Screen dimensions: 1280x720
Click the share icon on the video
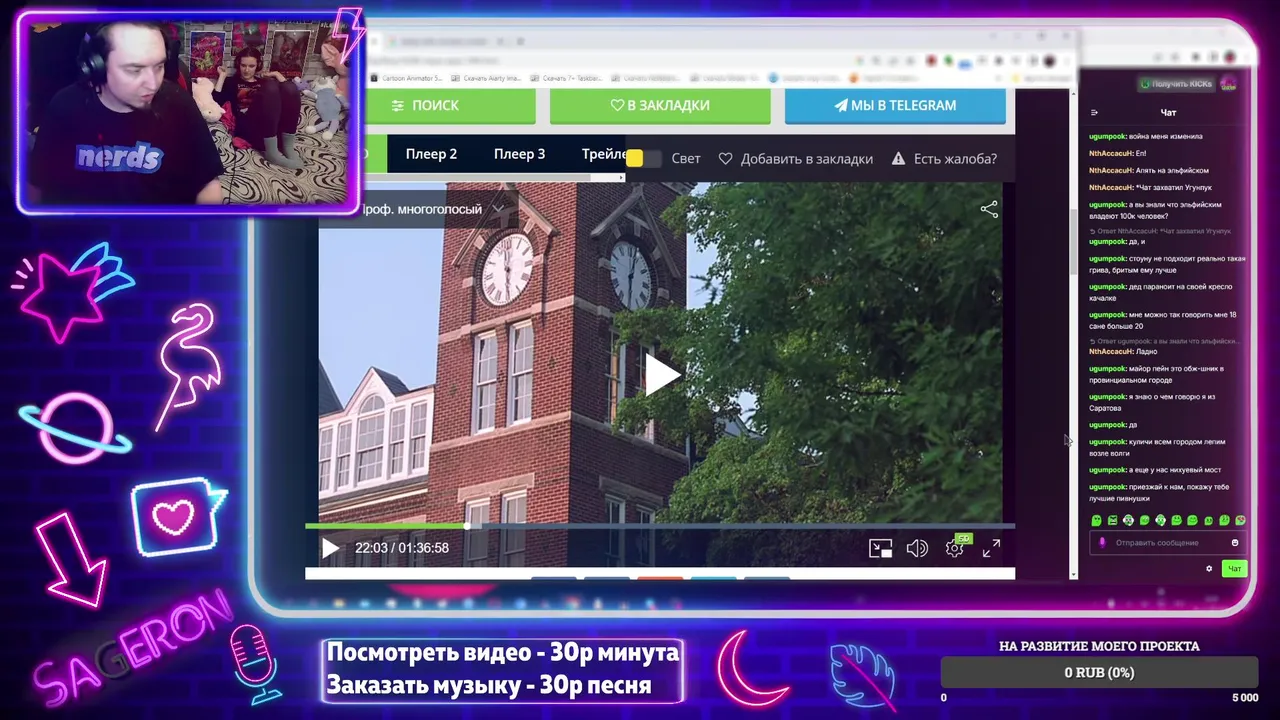click(989, 209)
